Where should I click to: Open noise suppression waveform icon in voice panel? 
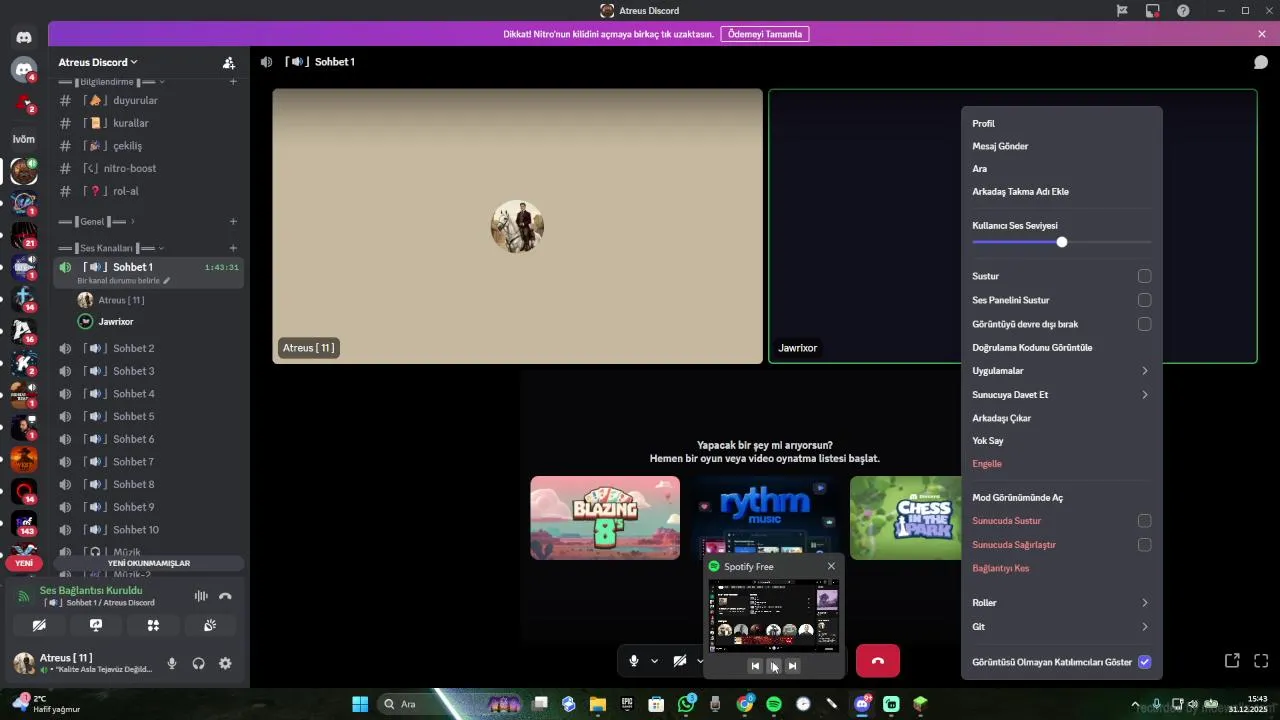pos(201,596)
